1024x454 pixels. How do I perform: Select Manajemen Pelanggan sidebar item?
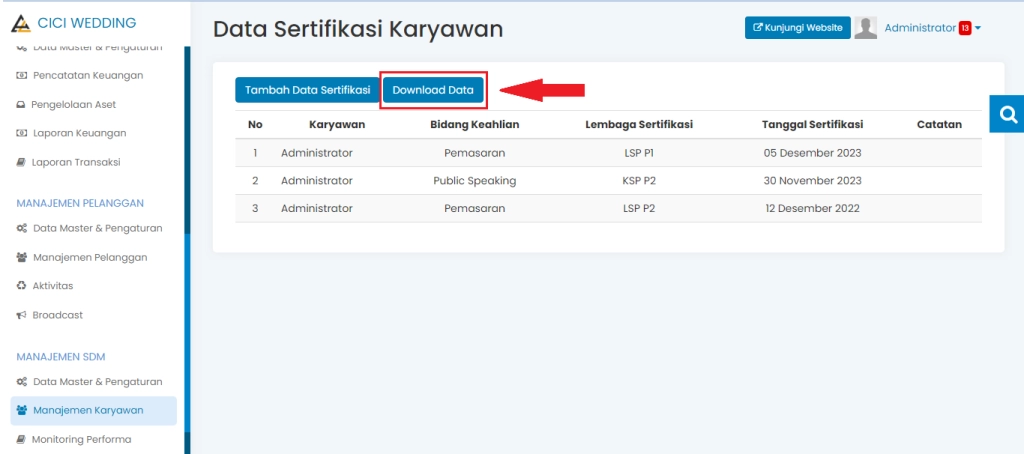90,257
